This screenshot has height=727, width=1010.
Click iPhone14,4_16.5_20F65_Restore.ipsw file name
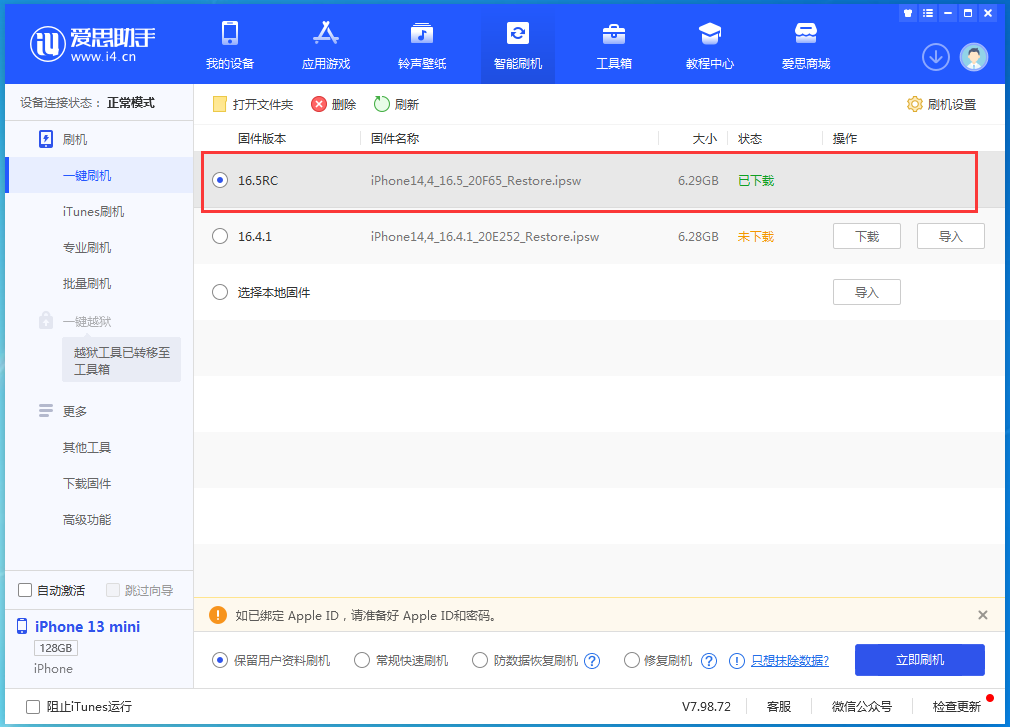(476, 181)
